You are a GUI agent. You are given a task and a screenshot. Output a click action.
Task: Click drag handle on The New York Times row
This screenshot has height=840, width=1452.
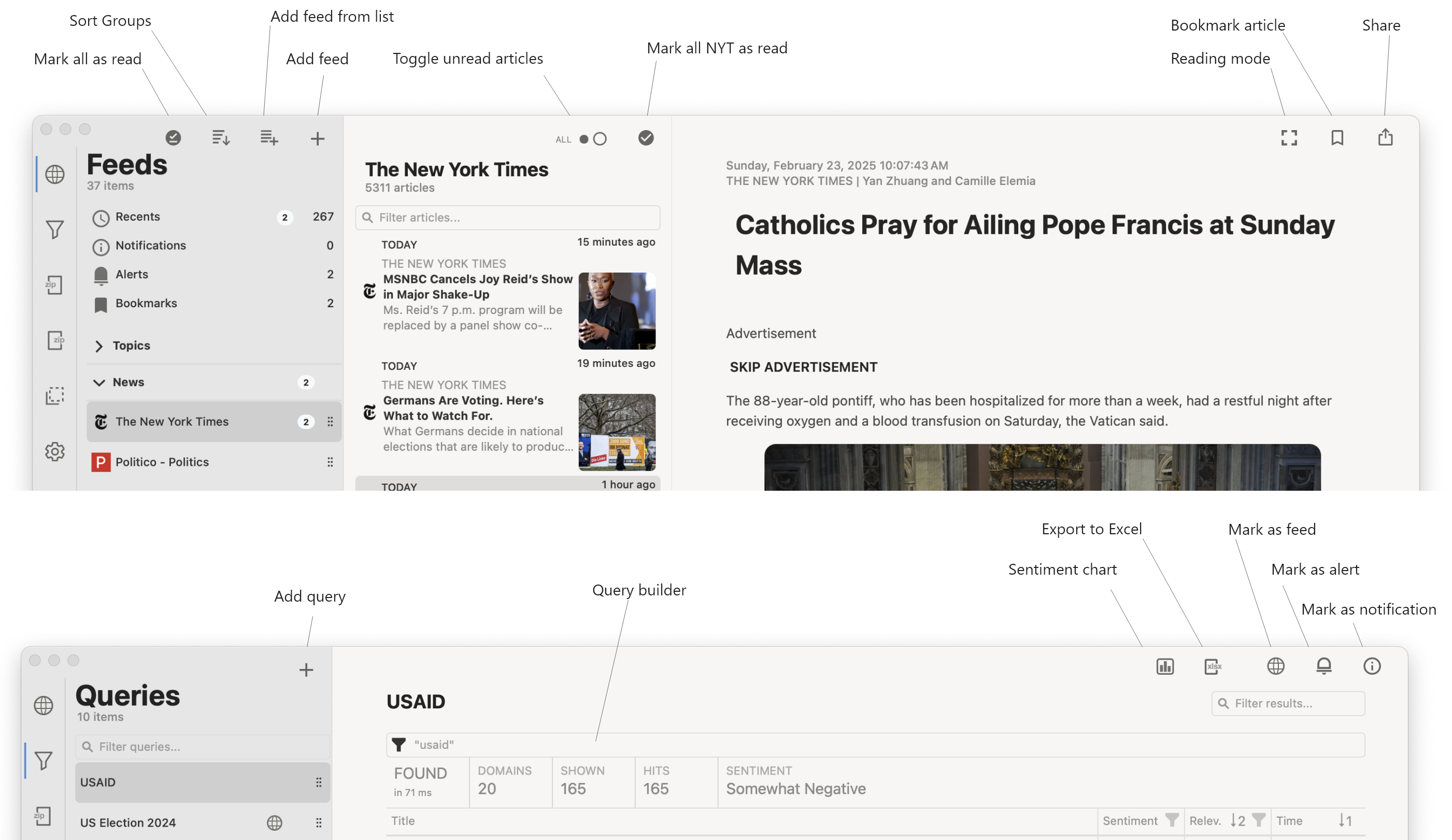tap(330, 422)
